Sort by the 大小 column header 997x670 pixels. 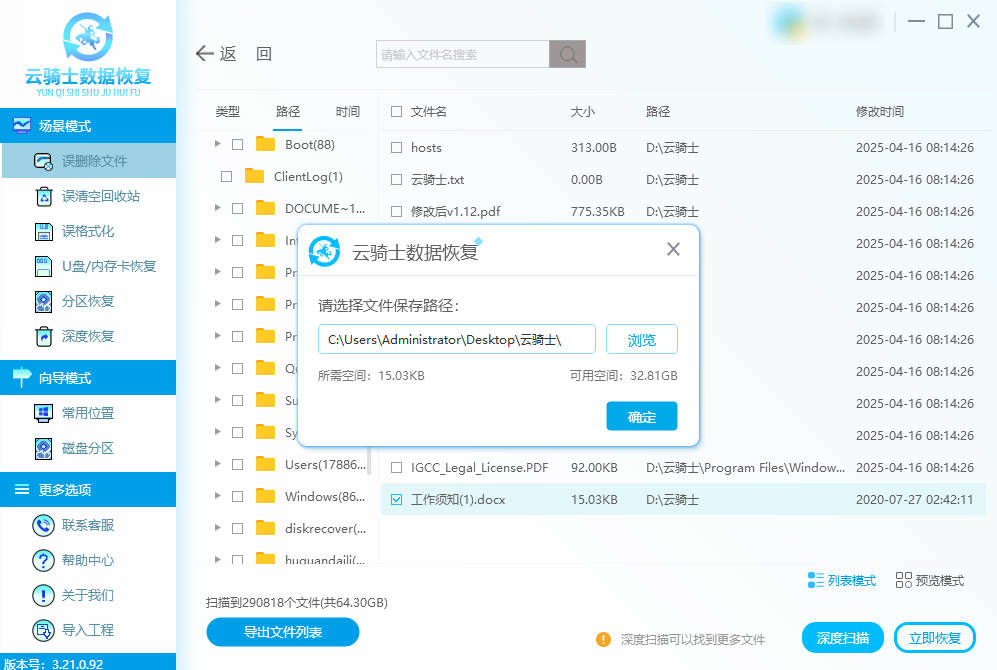click(x=583, y=111)
